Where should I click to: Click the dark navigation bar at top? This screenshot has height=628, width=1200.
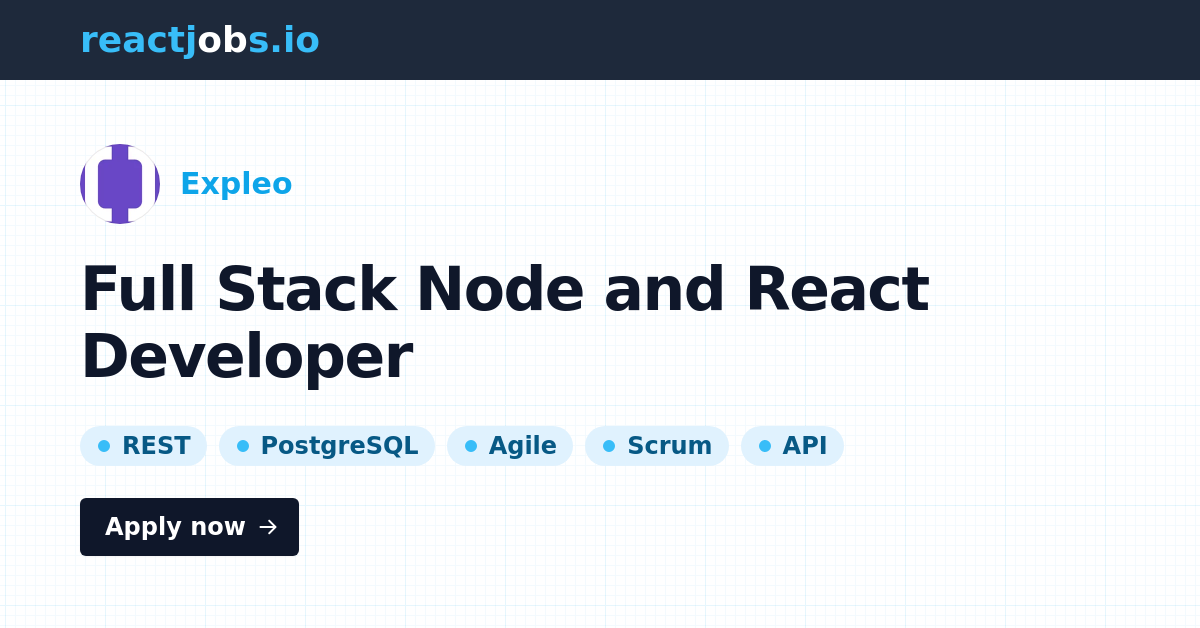[600, 40]
